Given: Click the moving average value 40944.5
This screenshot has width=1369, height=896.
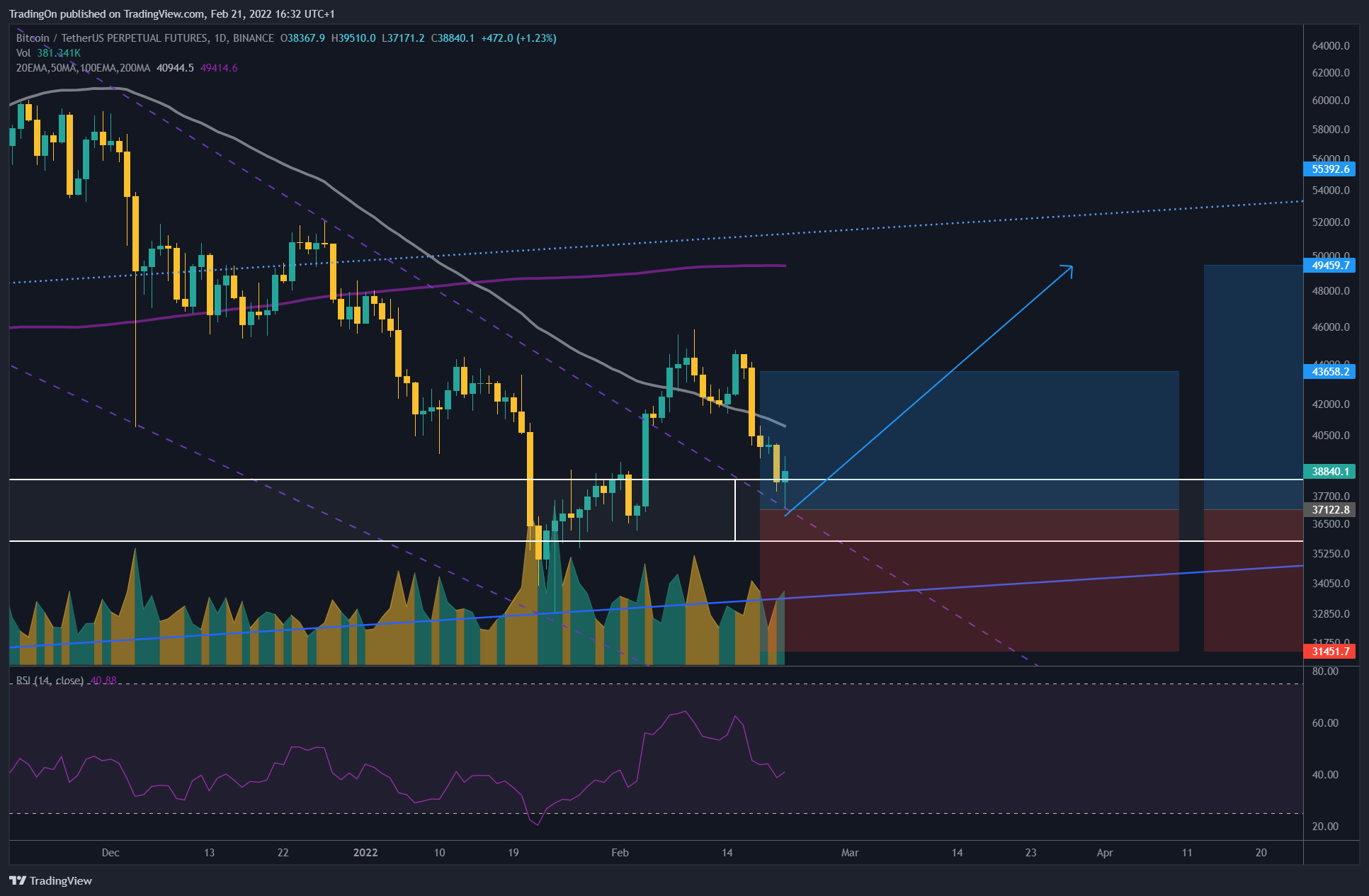Looking at the screenshot, I should [x=175, y=68].
